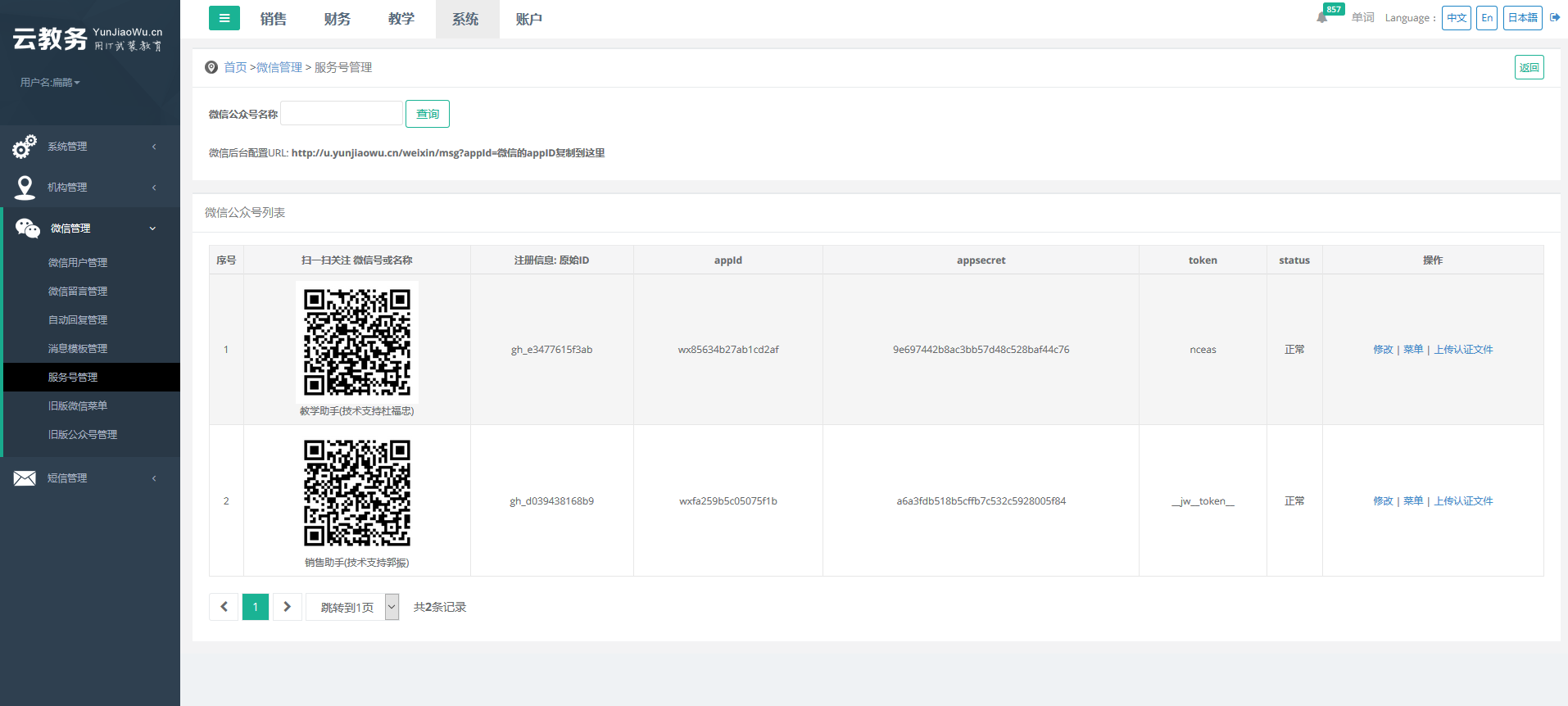
Task: Collapse the 微信管理 sidebar section
Action: (x=90, y=229)
